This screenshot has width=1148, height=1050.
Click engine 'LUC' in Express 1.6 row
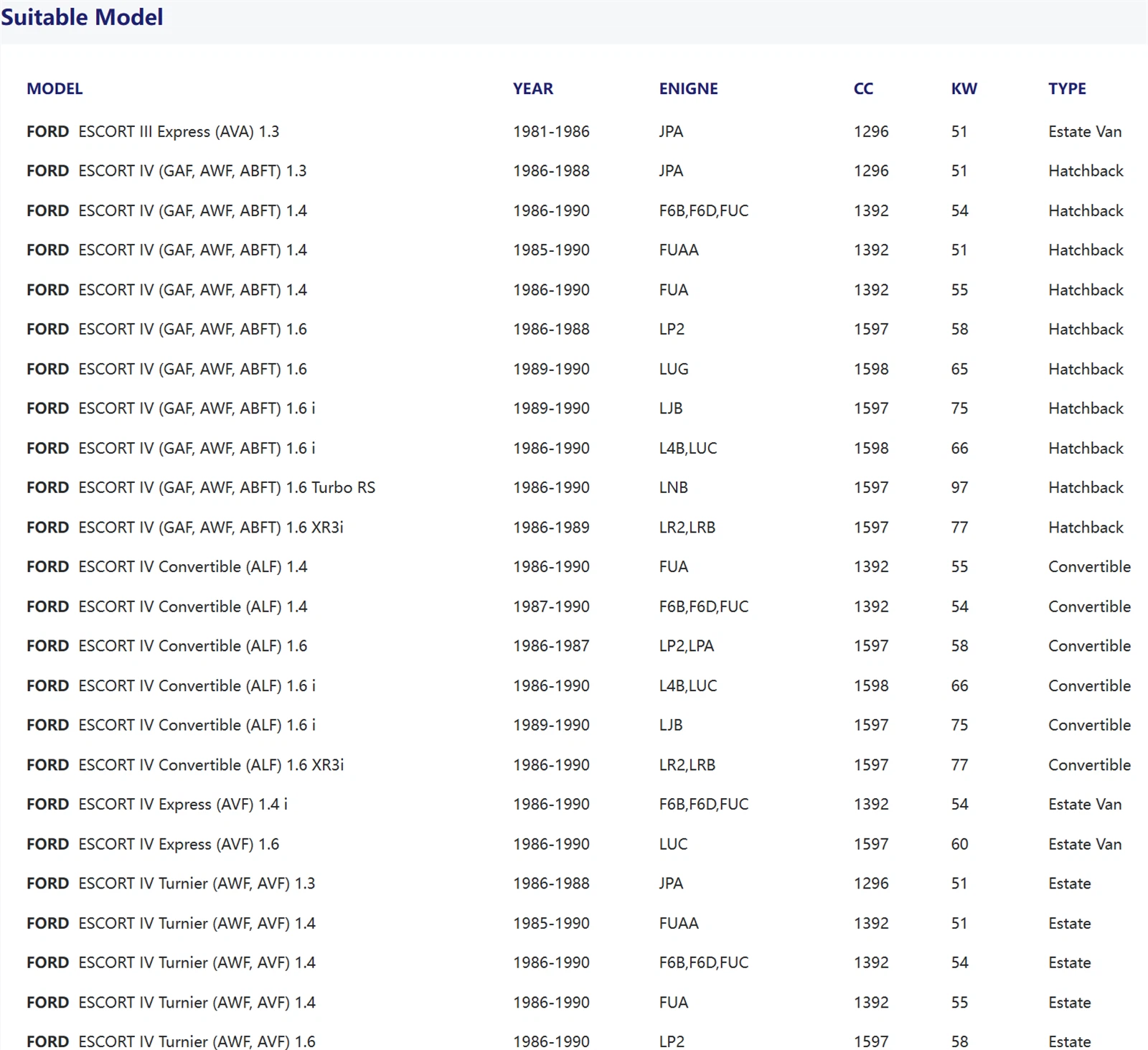pyautogui.click(x=673, y=844)
